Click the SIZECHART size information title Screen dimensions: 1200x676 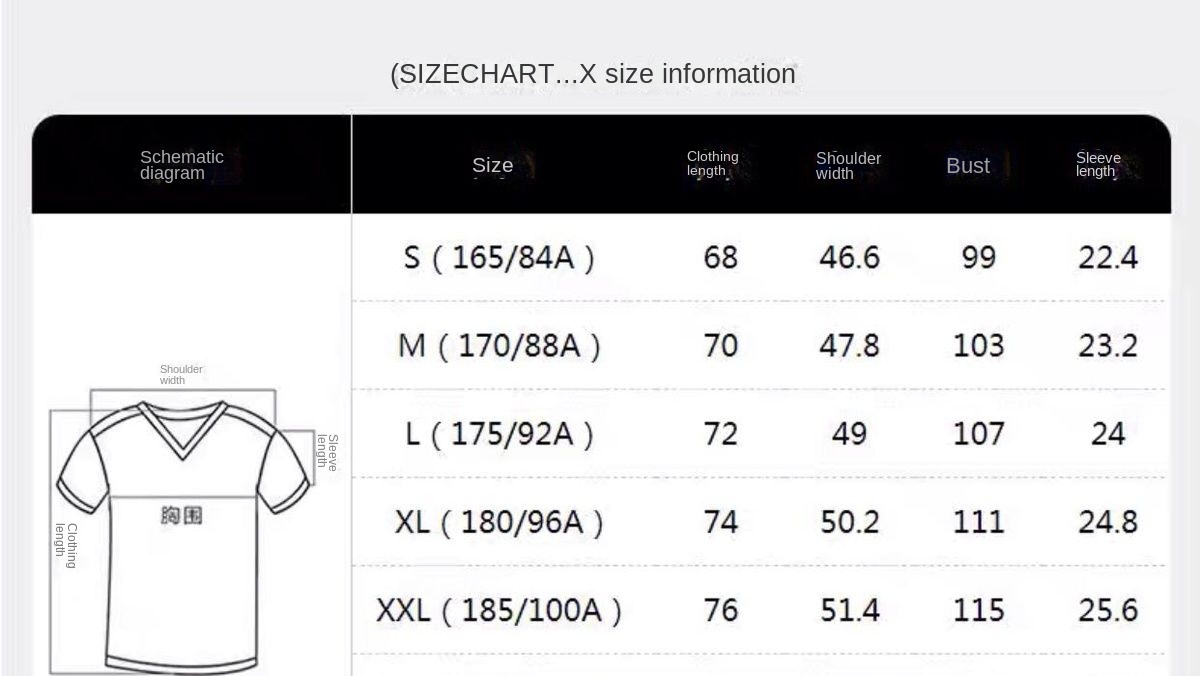tap(593, 74)
